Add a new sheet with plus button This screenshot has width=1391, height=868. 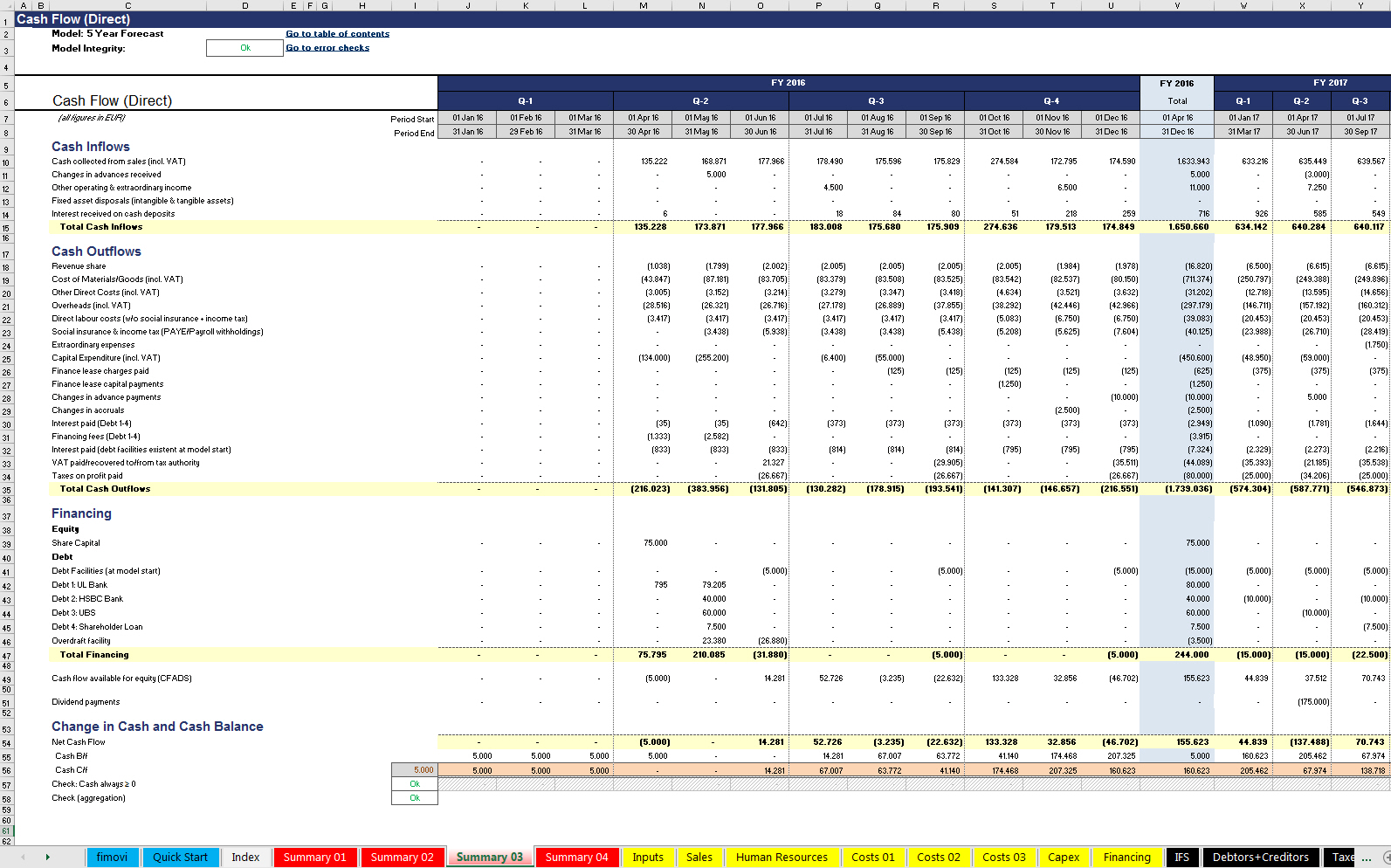(1386, 858)
